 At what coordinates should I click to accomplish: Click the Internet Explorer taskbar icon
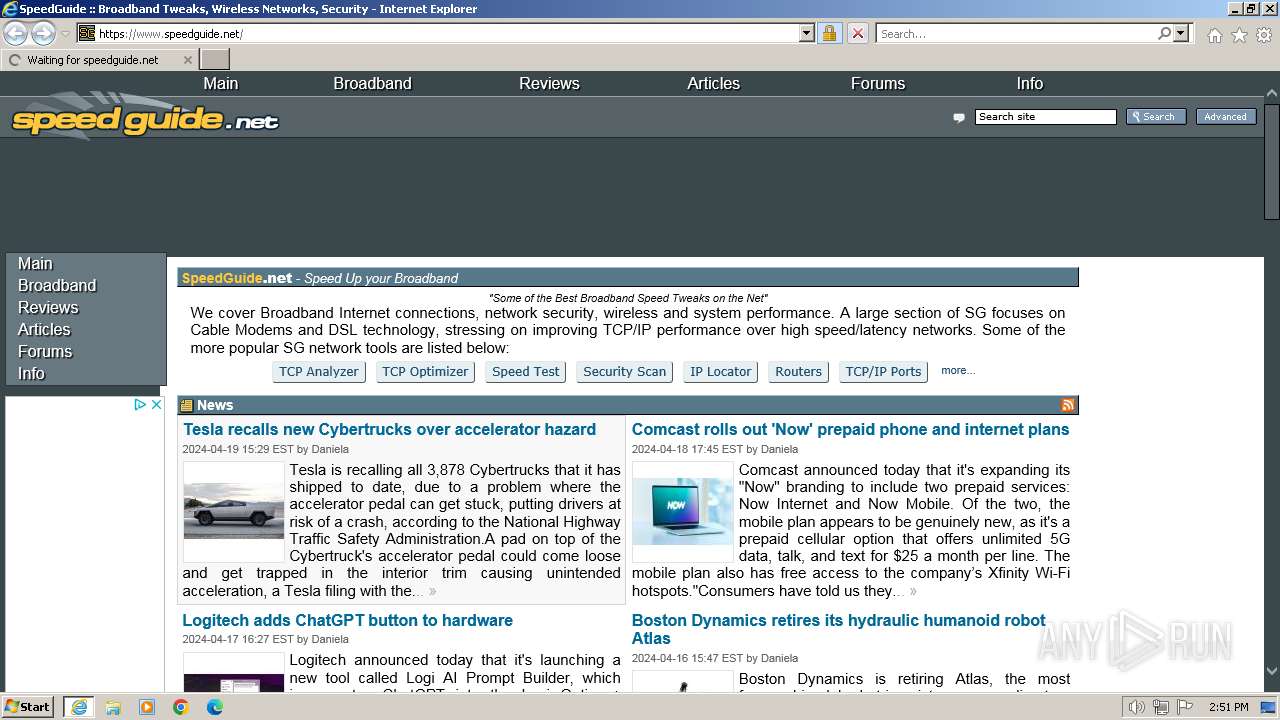pyautogui.click(x=79, y=707)
